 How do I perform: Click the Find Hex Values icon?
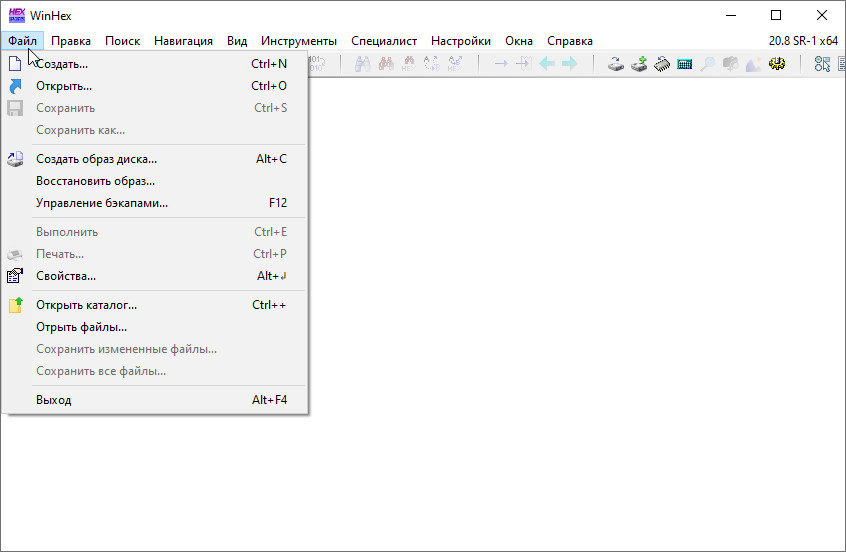tap(408, 64)
